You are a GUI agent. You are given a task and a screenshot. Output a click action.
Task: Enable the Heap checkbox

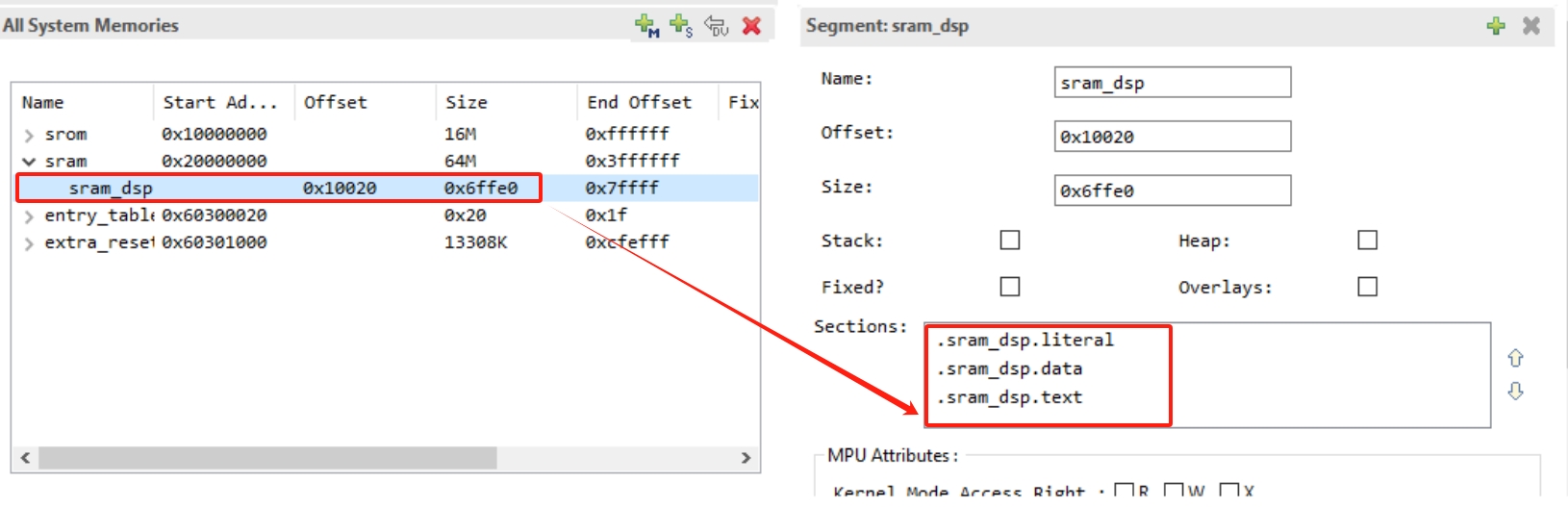[x=1367, y=241]
